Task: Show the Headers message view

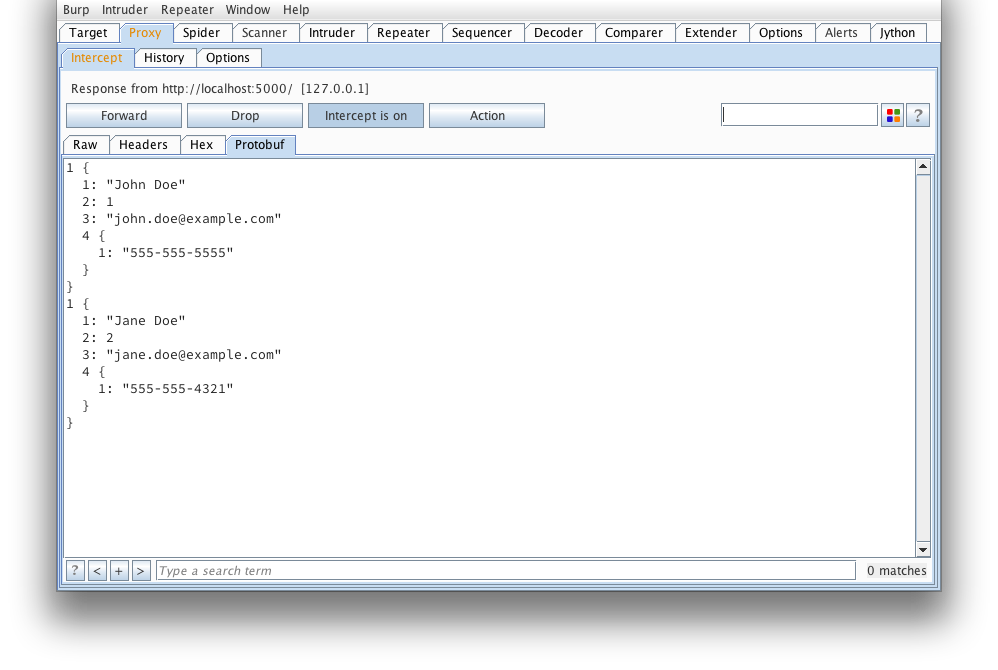Action: pyautogui.click(x=143, y=145)
